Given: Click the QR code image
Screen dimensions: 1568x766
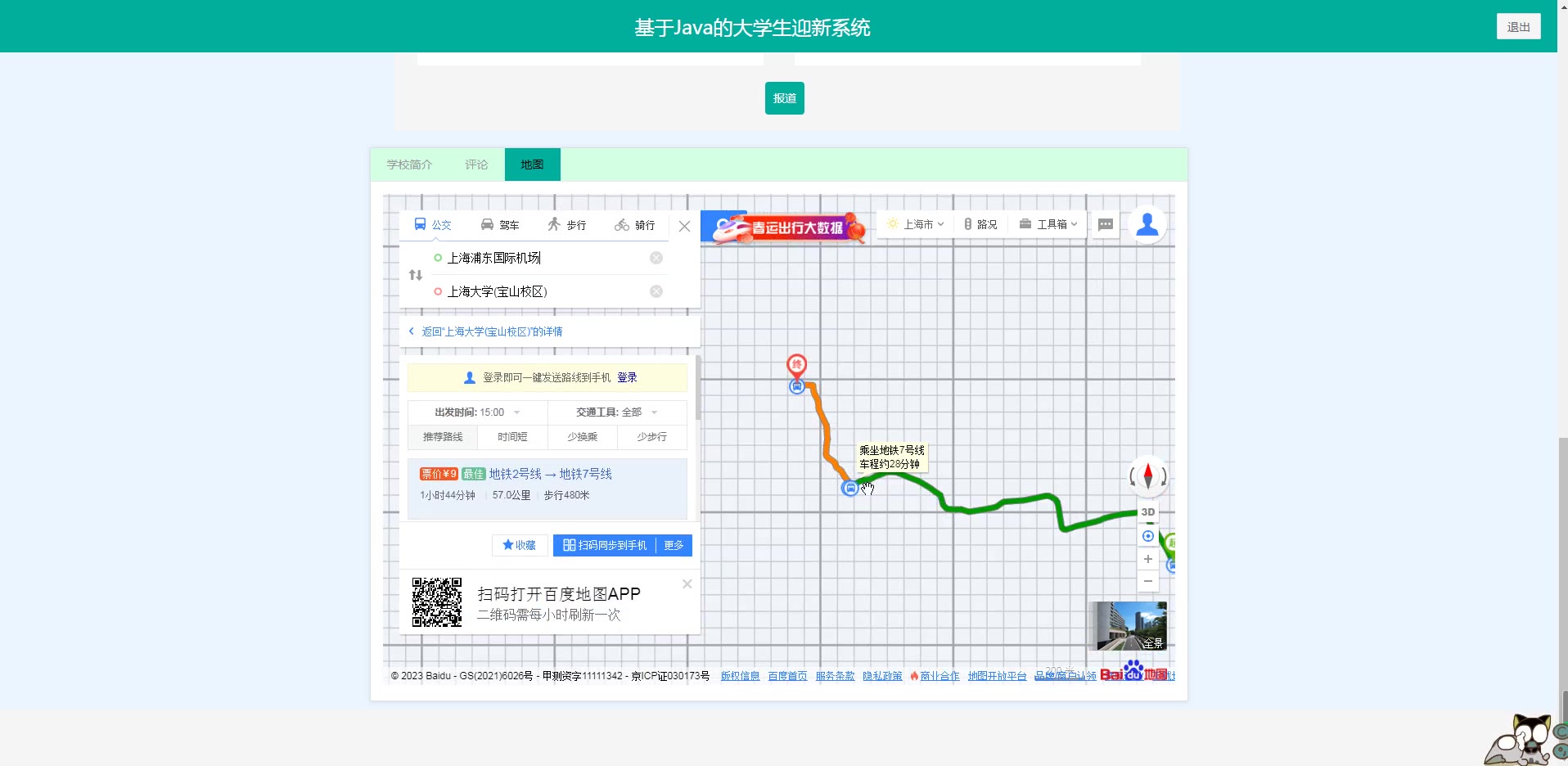Looking at the screenshot, I should click(x=437, y=602).
